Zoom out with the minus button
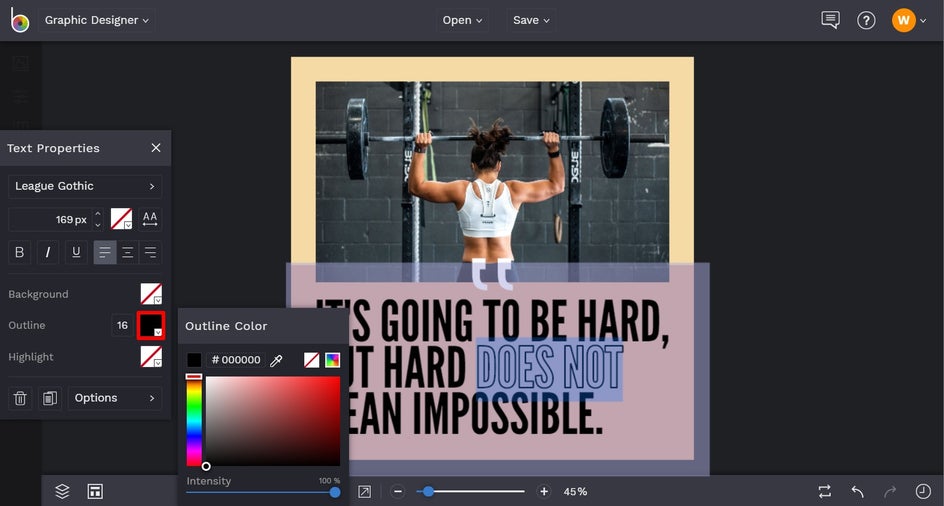Screen dimensions: 944x506 (397, 492)
